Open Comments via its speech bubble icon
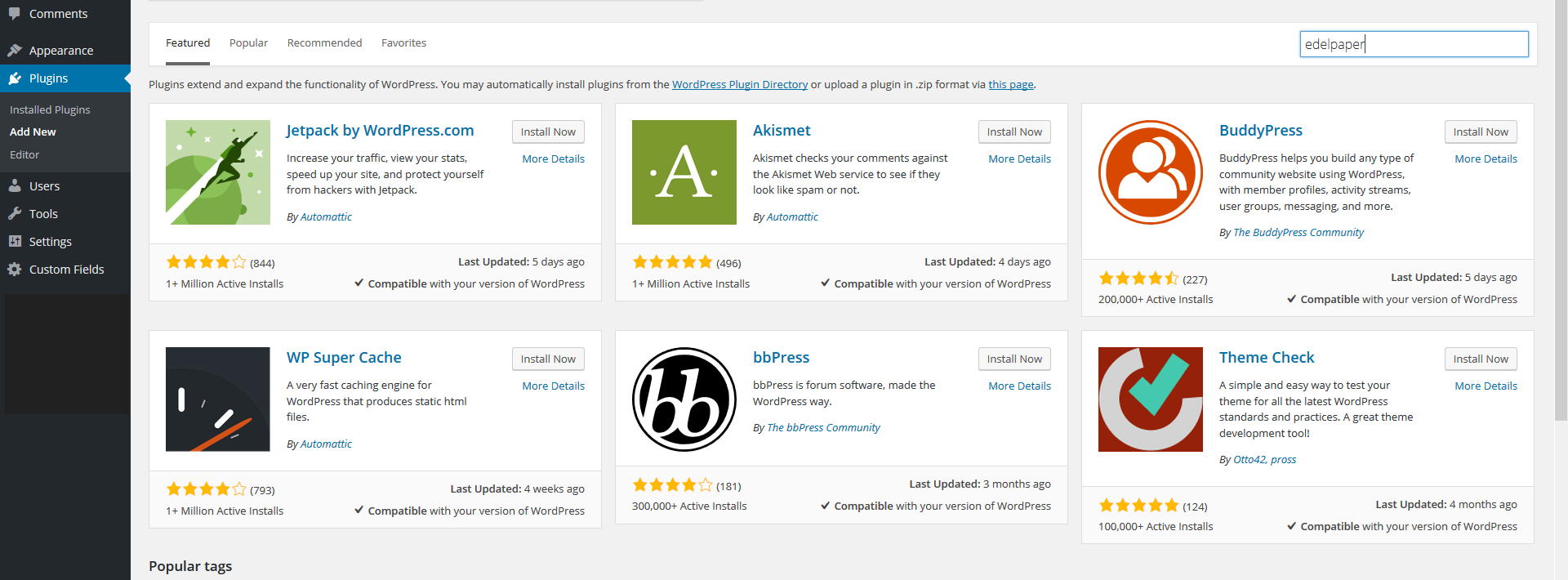The height and width of the screenshot is (580, 1568). [x=15, y=14]
